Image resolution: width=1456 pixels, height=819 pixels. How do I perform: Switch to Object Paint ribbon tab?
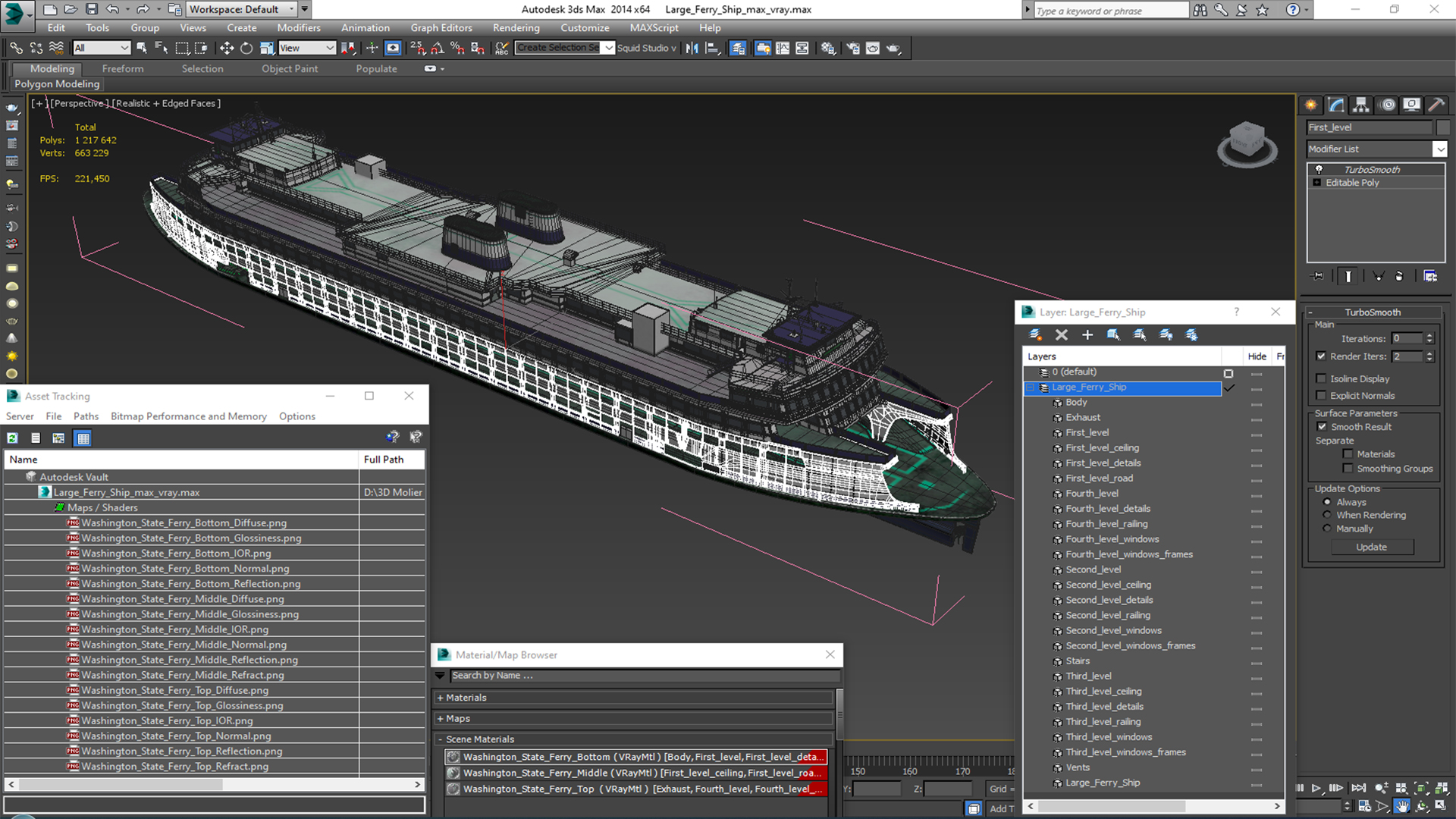(x=290, y=68)
